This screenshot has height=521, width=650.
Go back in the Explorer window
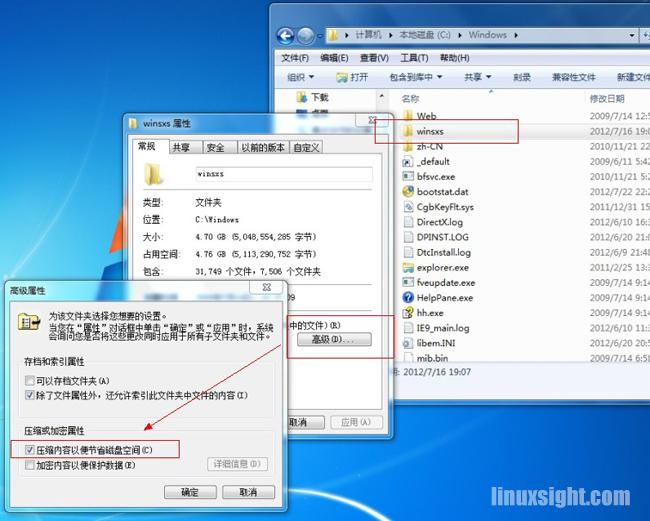(x=285, y=36)
